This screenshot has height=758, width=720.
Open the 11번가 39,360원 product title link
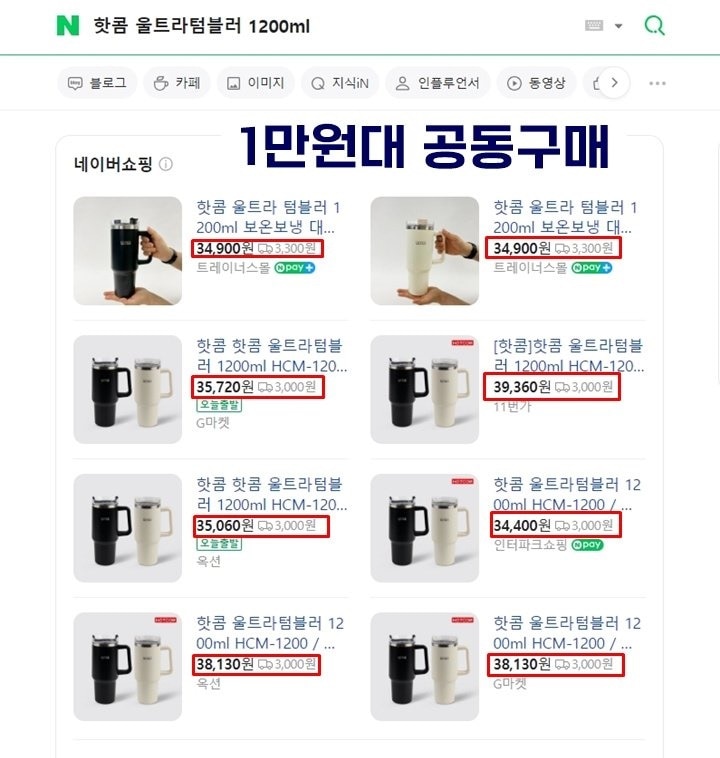coord(568,356)
